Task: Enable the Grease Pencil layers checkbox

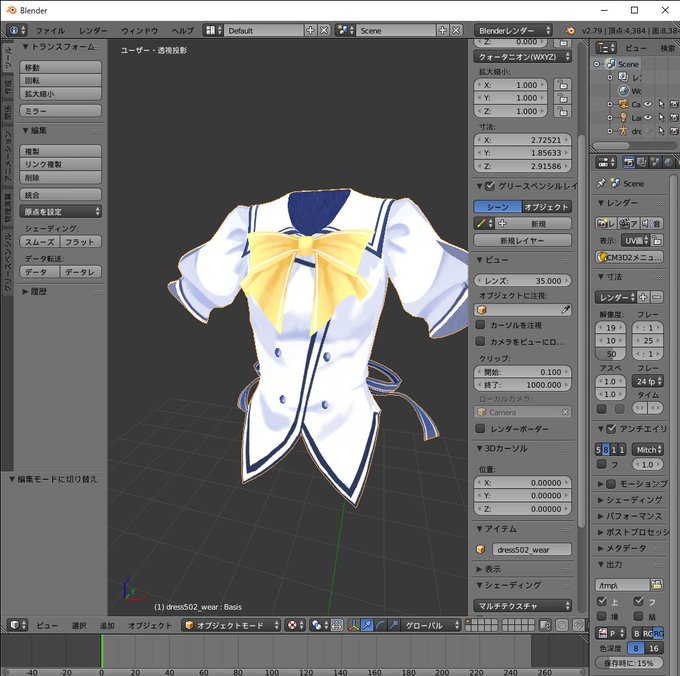Action: point(490,186)
